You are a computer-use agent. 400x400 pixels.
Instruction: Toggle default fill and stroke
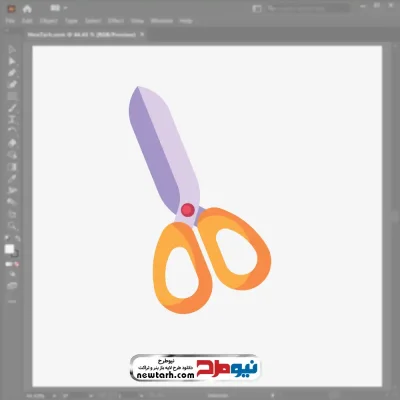coord(7,239)
